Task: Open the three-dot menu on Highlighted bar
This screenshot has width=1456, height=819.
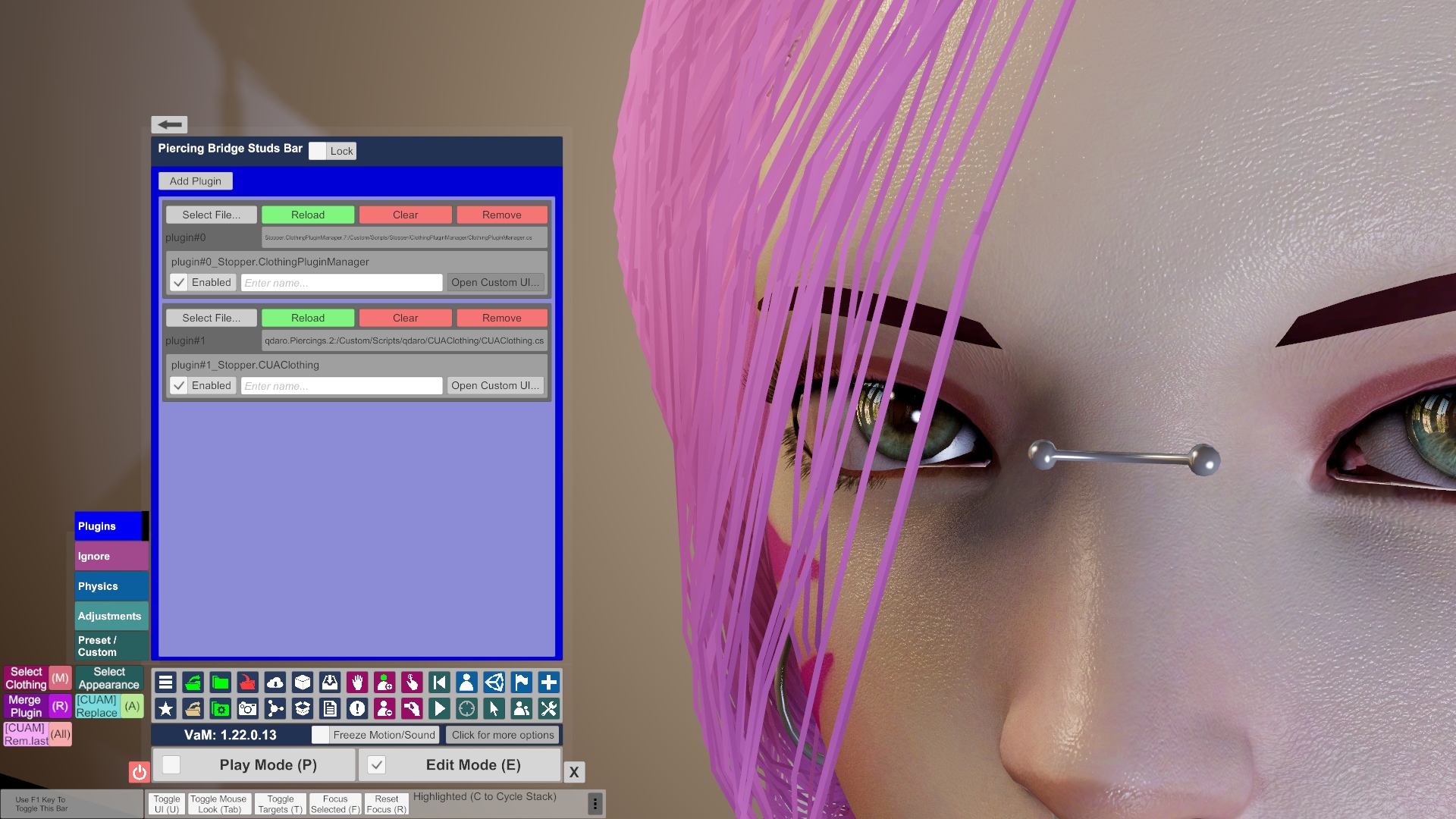Action: tap(595, 803)
